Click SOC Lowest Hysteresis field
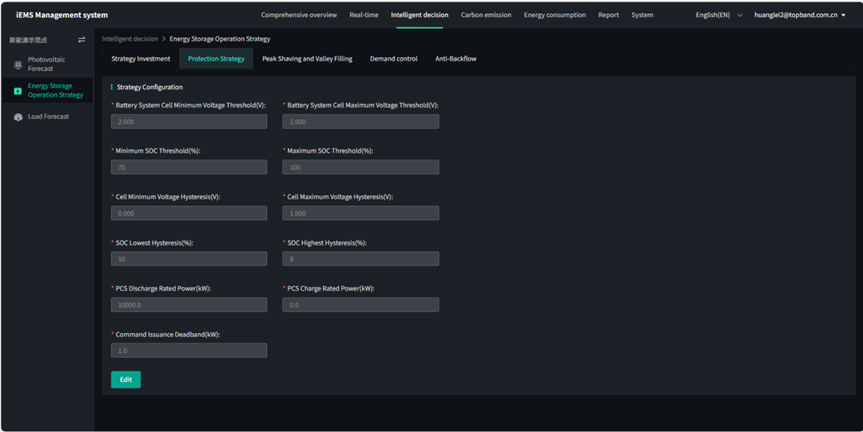The image size is (863, 432). click(x=189, y=259)
